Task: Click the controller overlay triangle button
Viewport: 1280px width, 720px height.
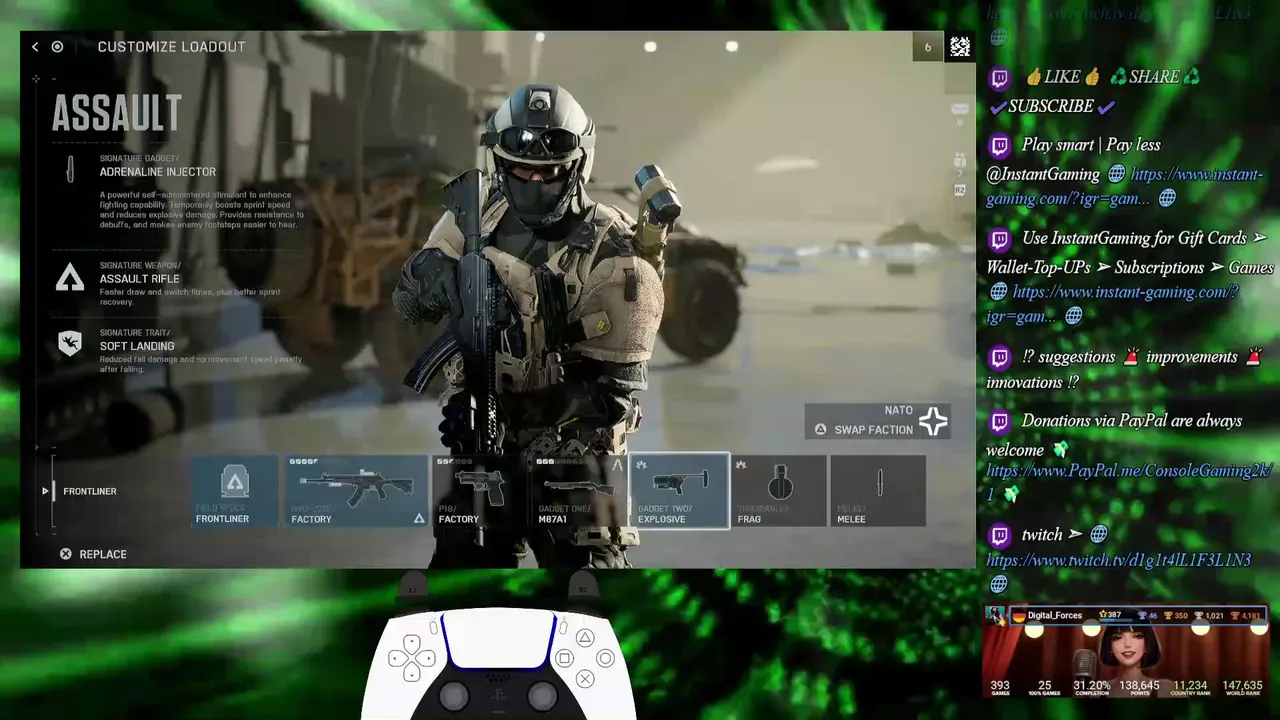Action: click(x=585, y=638)
